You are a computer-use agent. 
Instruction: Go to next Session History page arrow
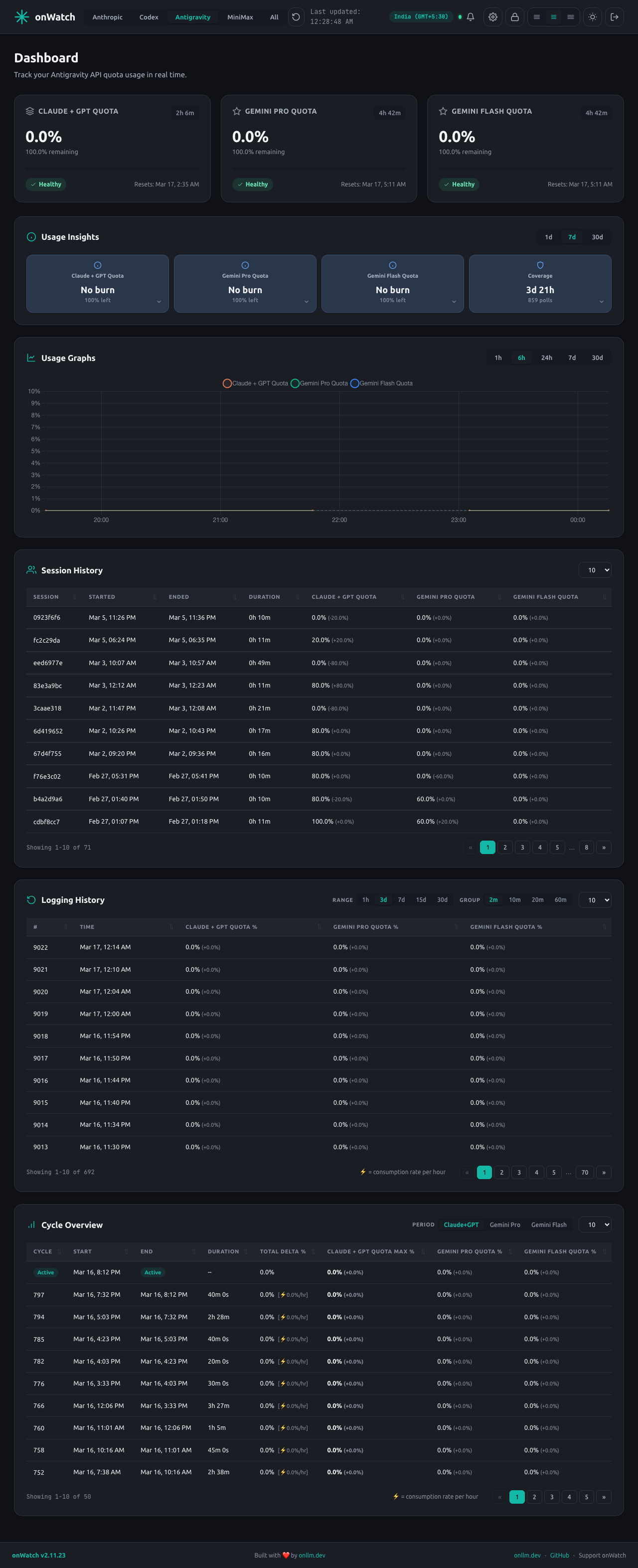pyautogui.click(x=604, y=847)
